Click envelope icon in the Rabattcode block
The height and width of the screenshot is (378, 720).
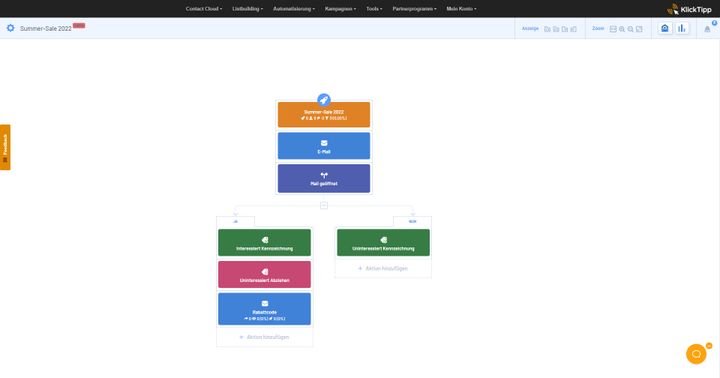point(264,303)
